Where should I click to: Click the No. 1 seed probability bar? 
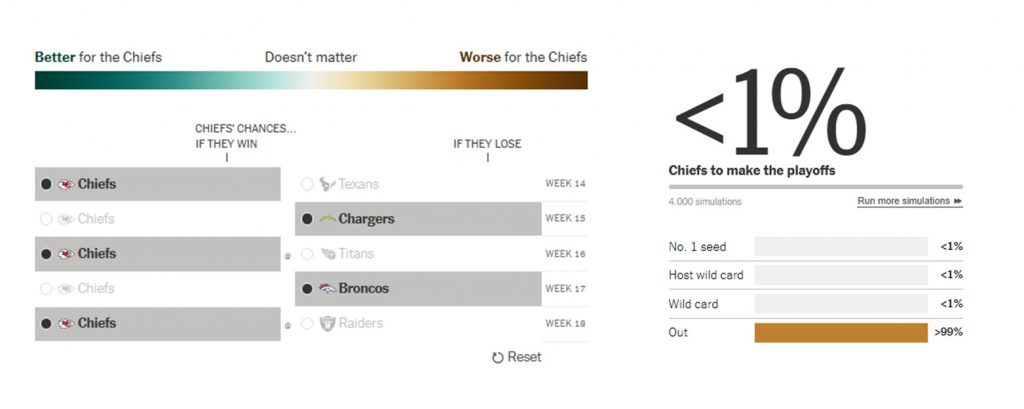click(841, 246)
